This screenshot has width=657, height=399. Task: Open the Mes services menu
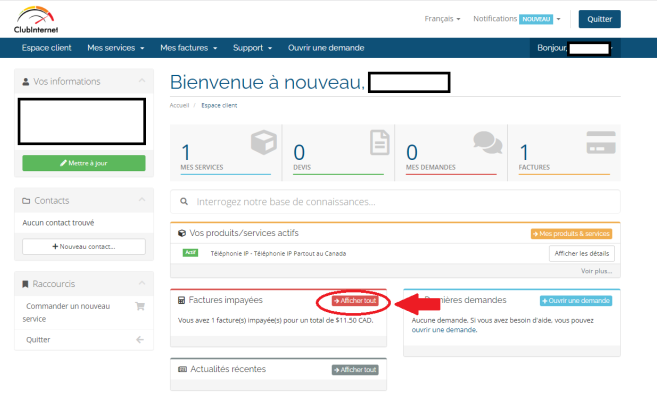pos(116,48)
